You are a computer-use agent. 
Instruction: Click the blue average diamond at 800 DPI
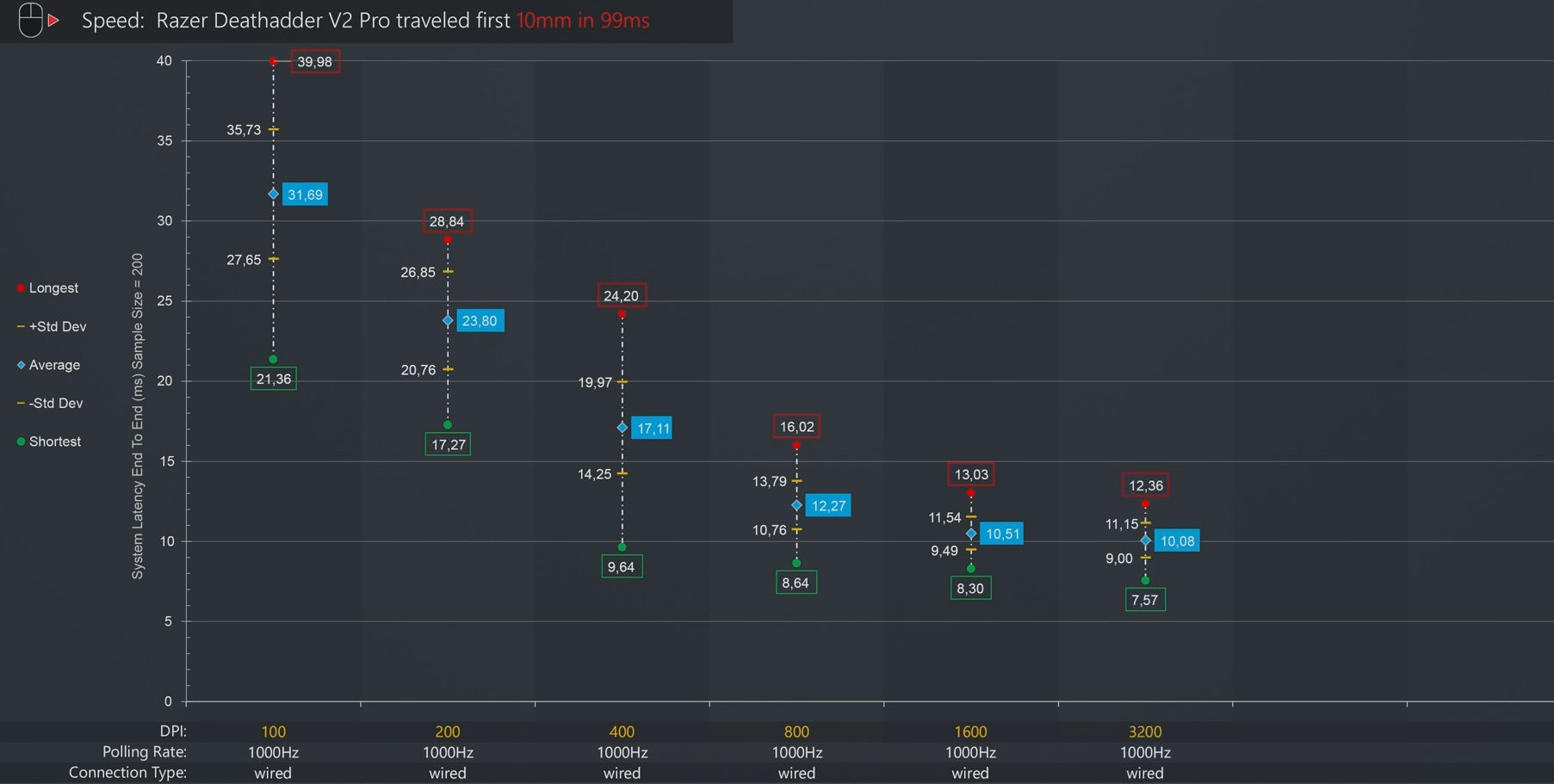[x=796, y=505]
